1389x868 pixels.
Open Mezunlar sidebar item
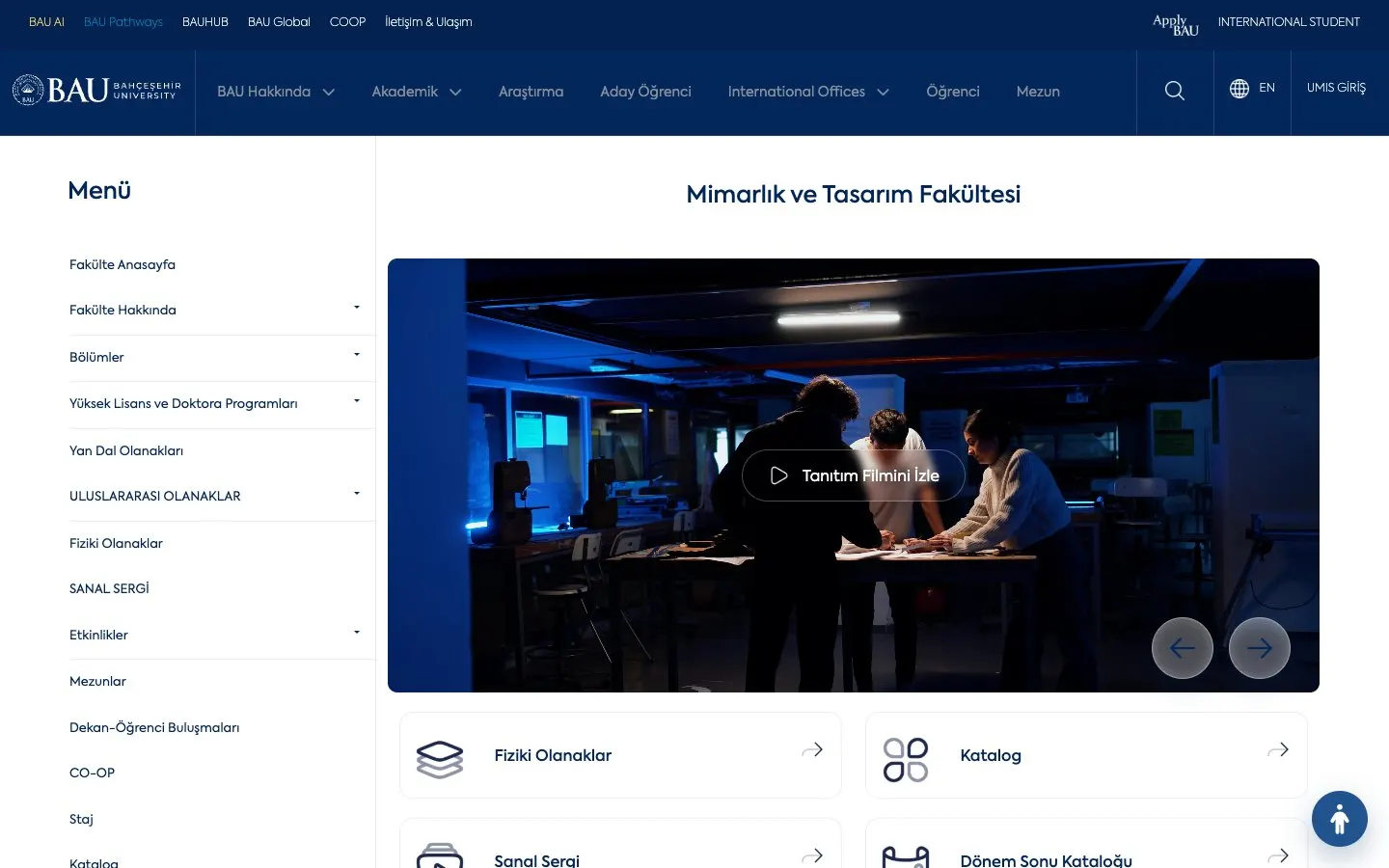[97, 681]
